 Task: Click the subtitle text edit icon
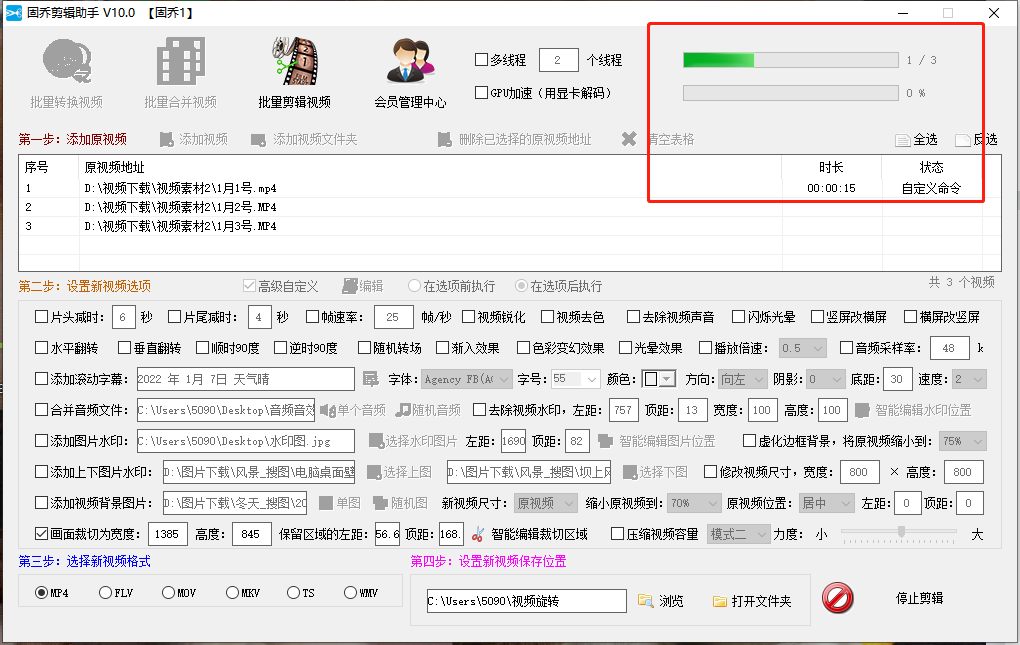pos(370,379)
